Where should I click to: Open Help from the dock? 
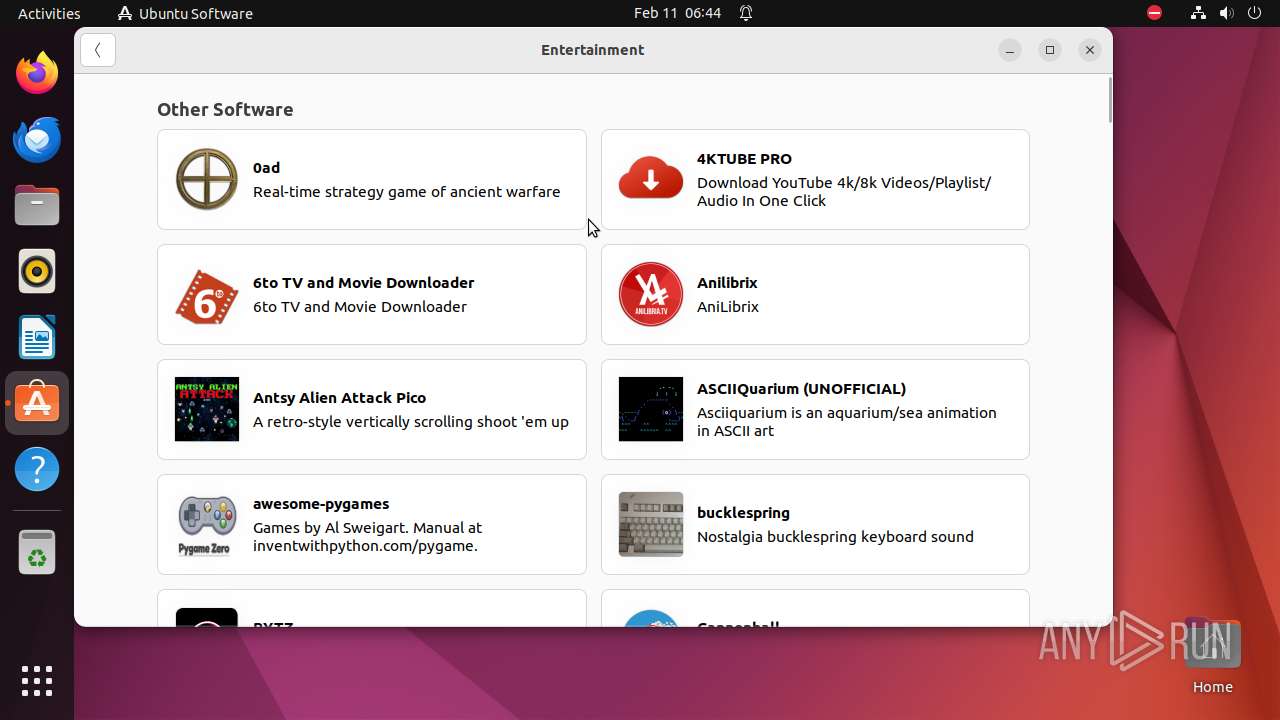pyautogui.click(x=37, y=469)
